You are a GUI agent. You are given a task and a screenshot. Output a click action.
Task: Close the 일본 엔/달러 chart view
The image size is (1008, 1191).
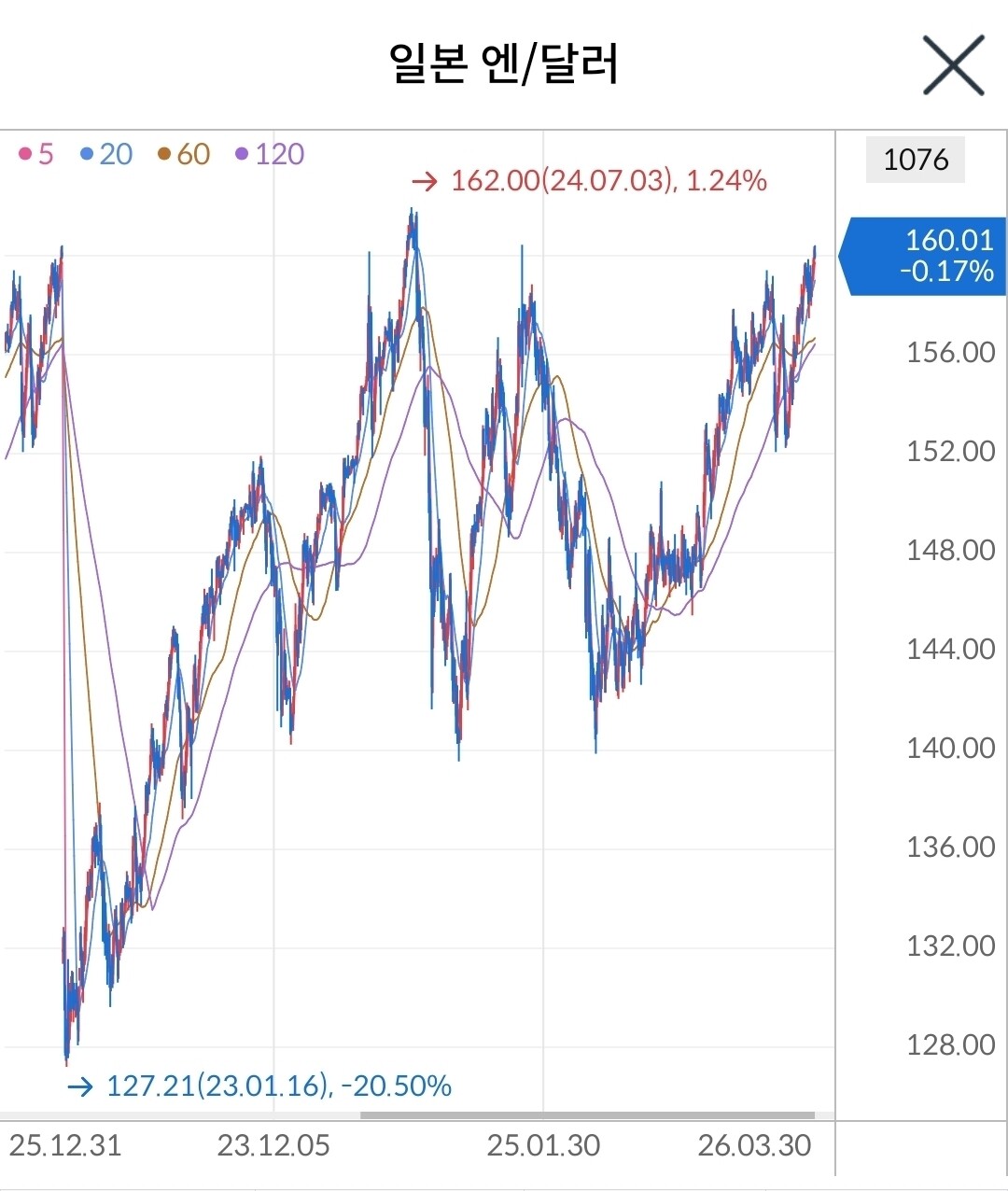tap(953, 65)
